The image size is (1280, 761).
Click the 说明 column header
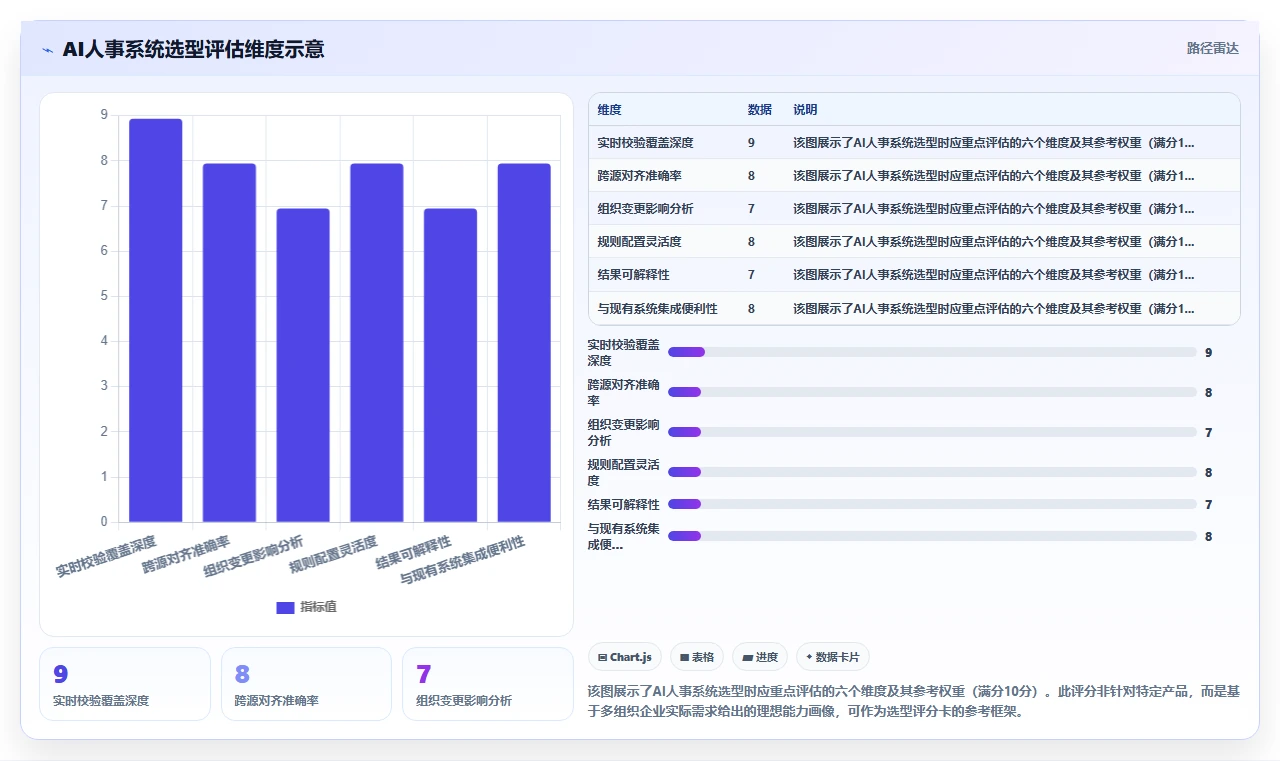pos(805,110)
